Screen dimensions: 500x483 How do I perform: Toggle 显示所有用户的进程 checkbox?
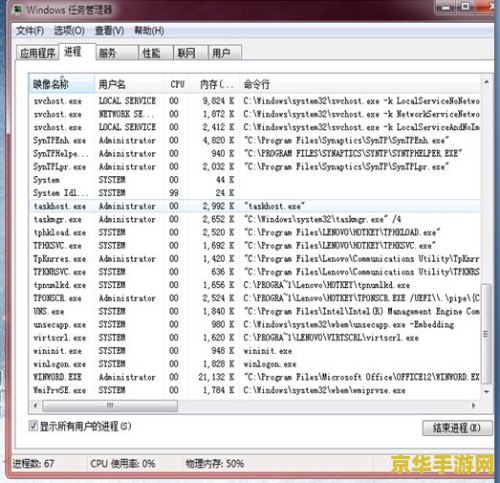[33, 426]
